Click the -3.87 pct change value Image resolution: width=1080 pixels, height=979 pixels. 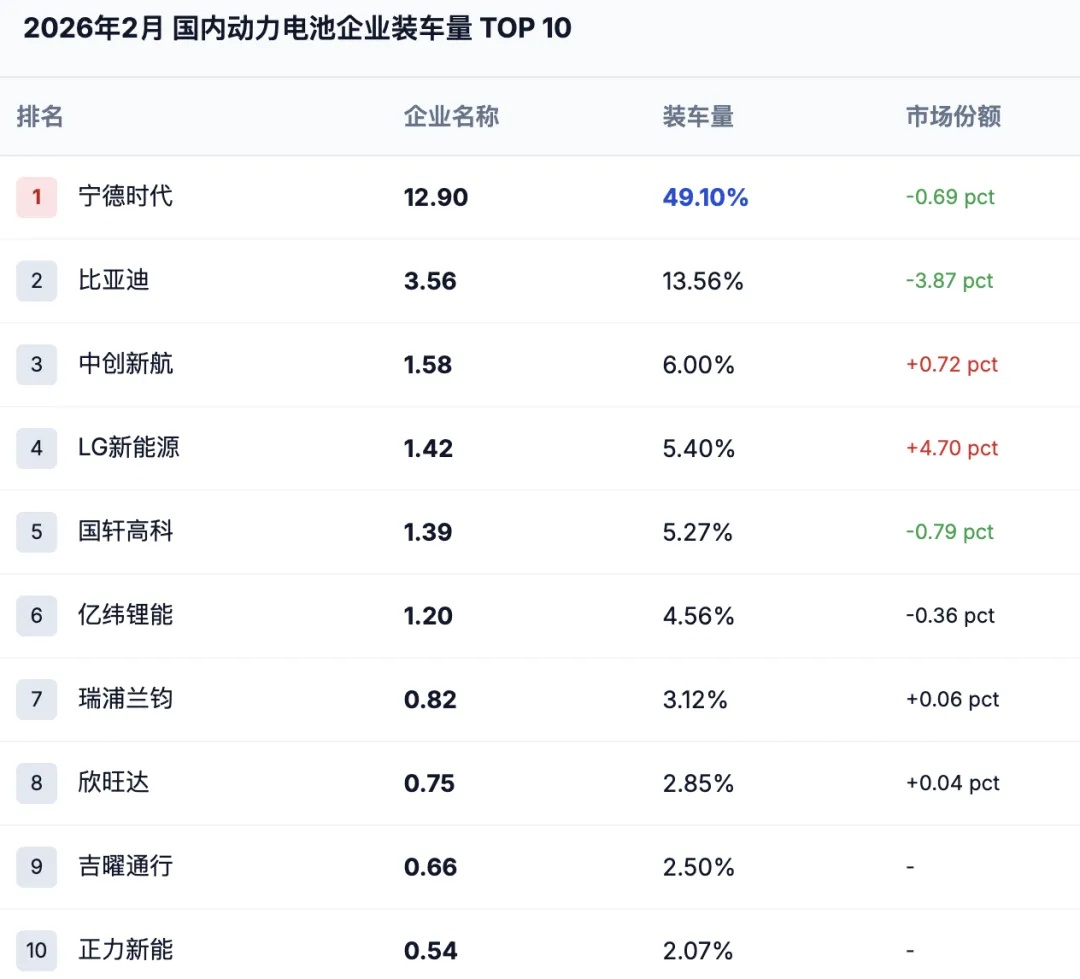click(949, 281)
